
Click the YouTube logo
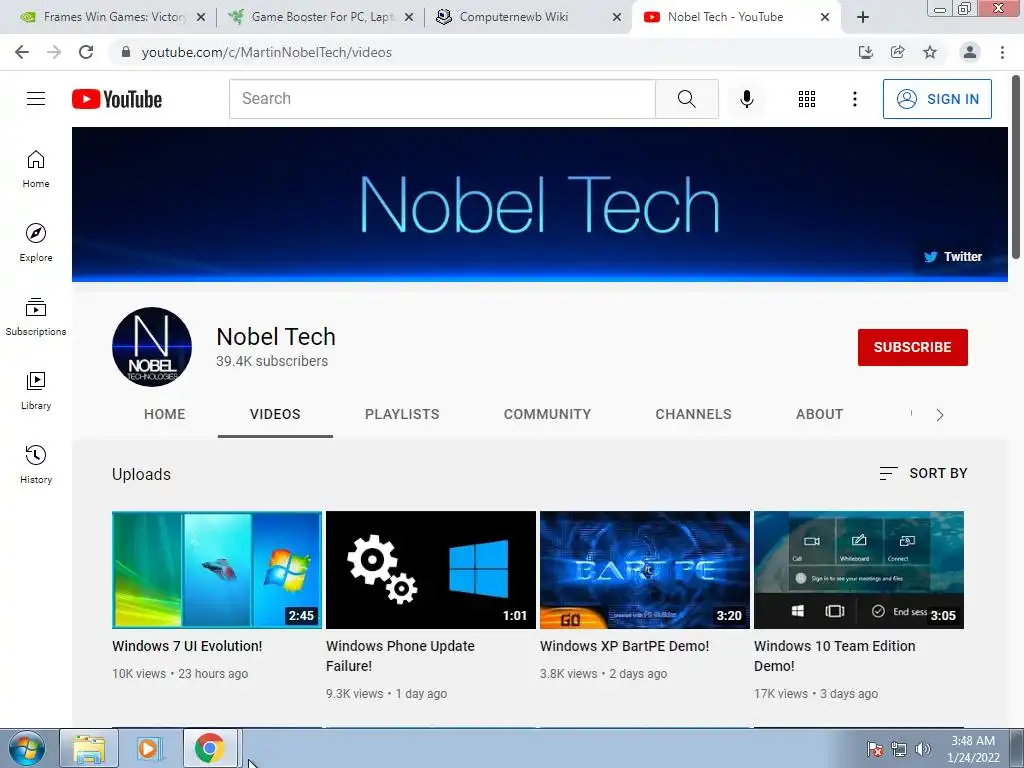pyautogui.click(x=117, y=99)
